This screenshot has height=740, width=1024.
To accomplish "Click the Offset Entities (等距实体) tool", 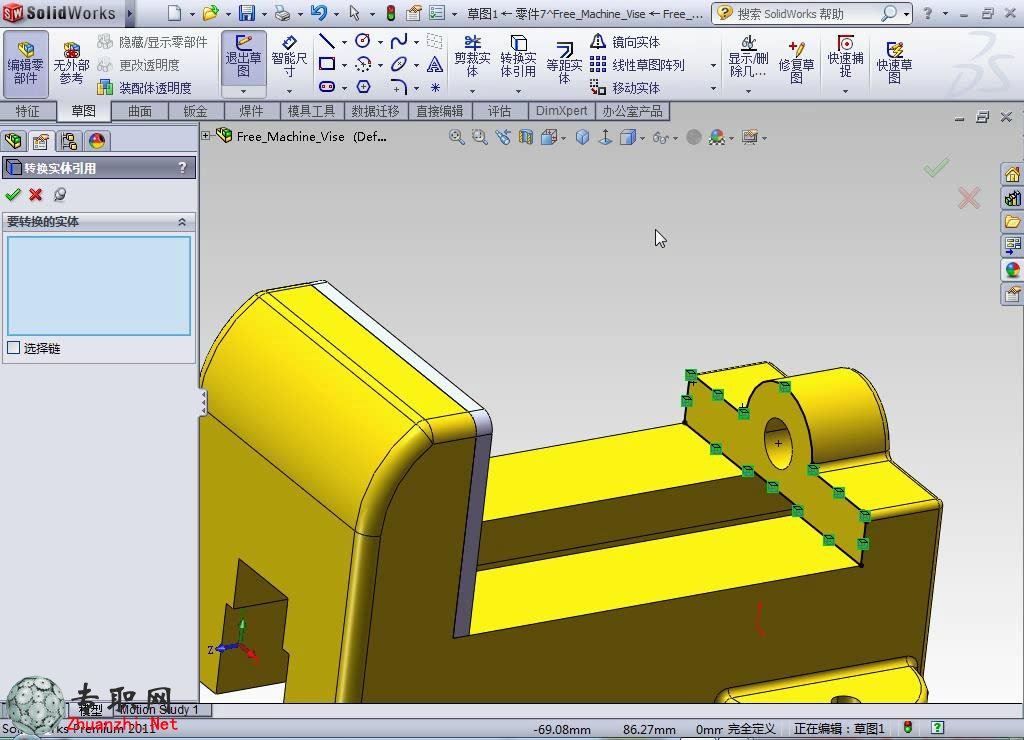I will pos(564,62).
